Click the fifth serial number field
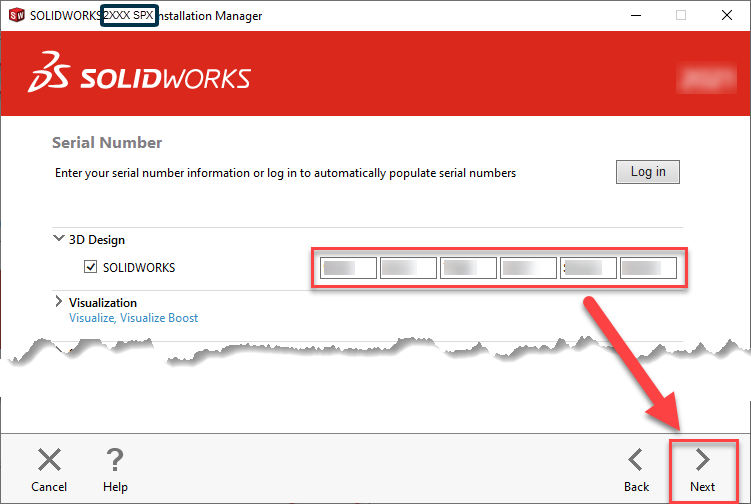This screenshot has width=751, height=504. [x=588, y=268]
